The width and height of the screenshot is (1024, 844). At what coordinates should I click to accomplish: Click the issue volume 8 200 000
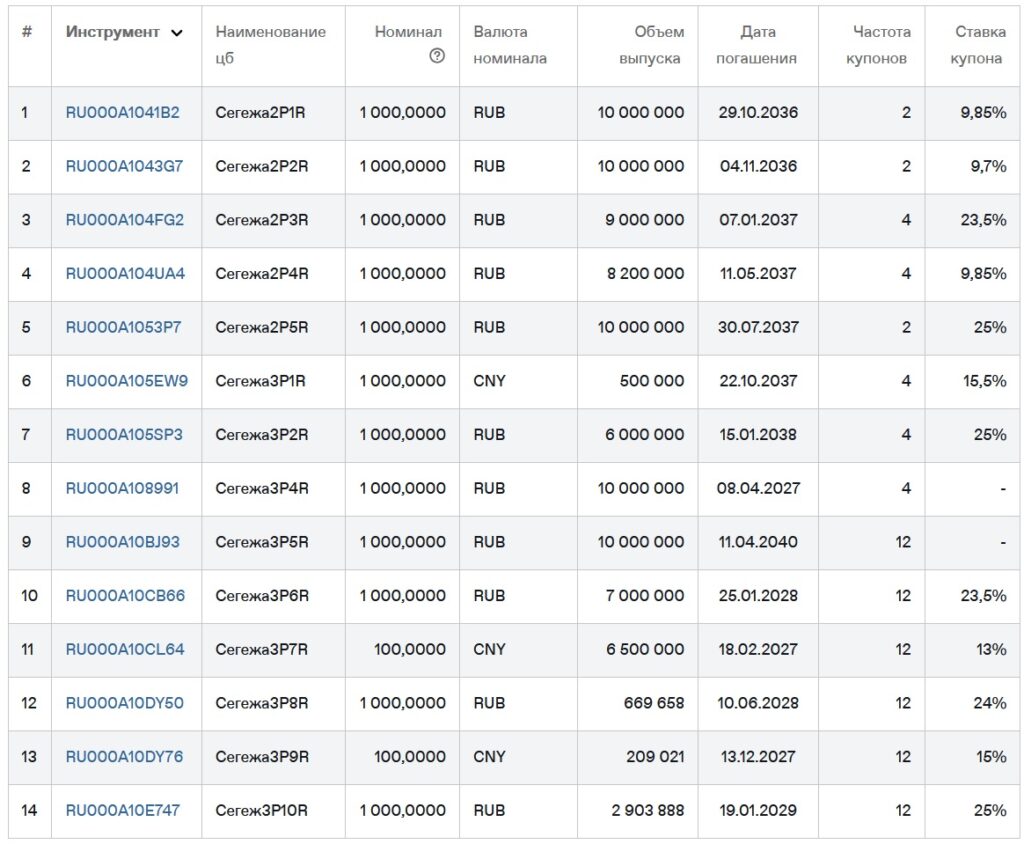point(645,273)
